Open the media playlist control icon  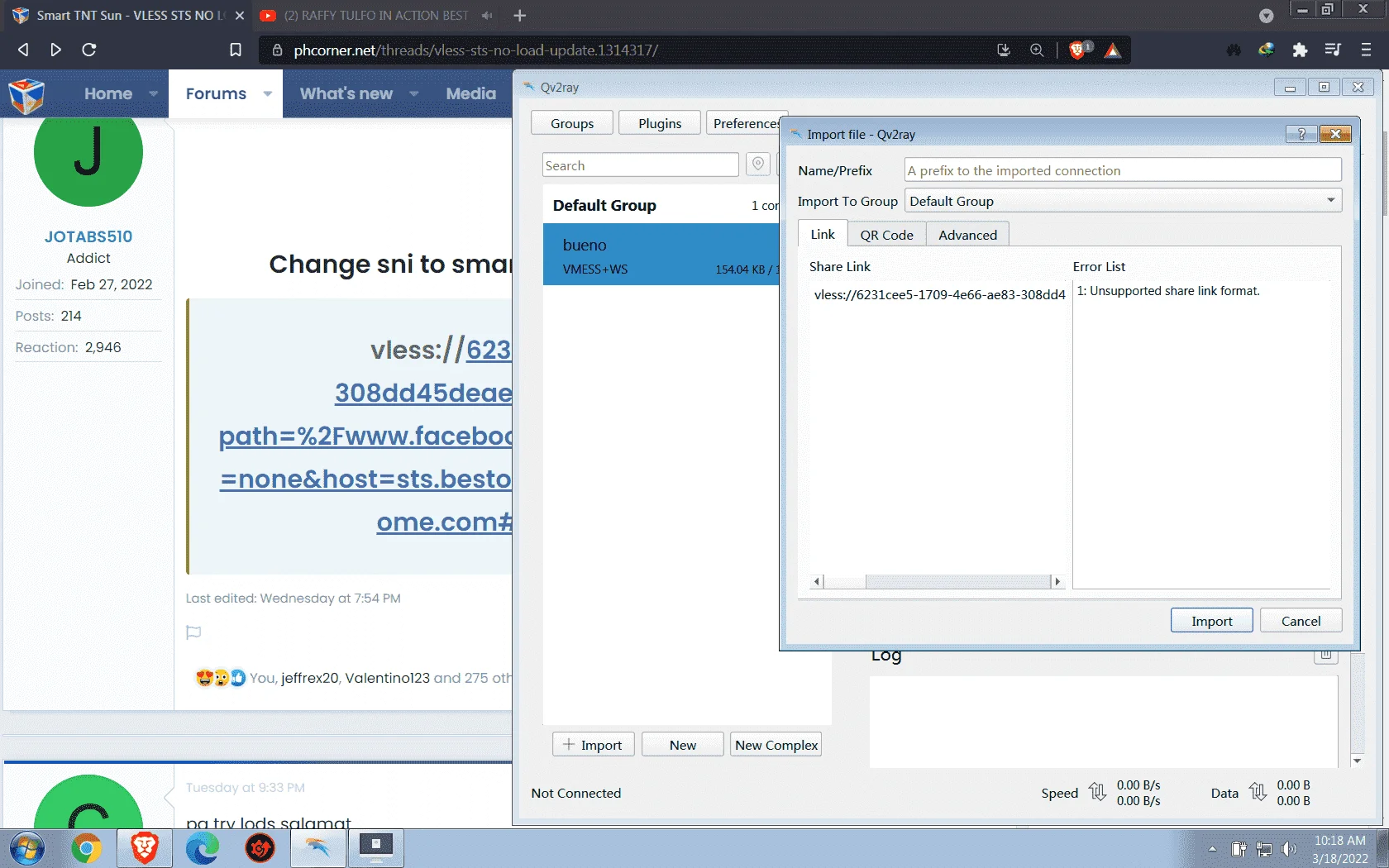click(x=1333, y=50)
